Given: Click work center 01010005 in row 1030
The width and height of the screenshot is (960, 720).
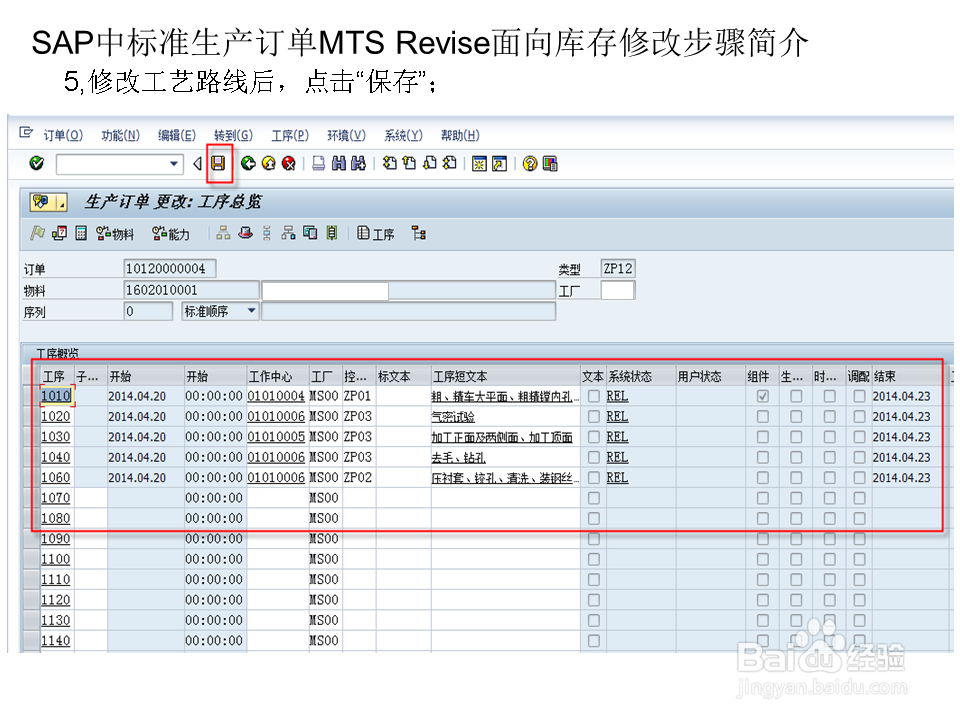Looking at the screenshot, I should click(x=276, y=437).
